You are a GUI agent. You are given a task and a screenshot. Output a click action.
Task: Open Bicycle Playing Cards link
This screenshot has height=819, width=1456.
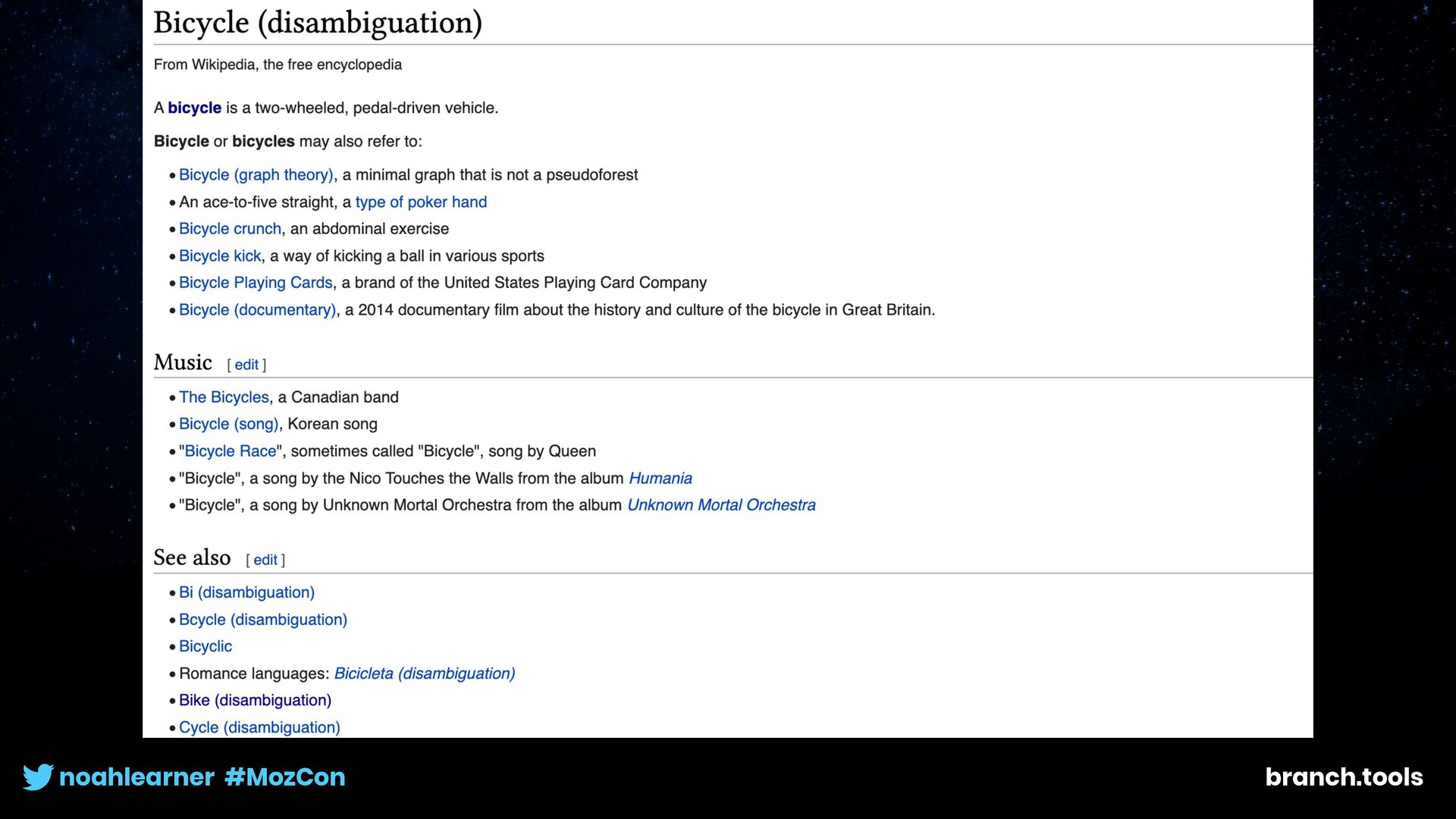[x=256, y=283]
